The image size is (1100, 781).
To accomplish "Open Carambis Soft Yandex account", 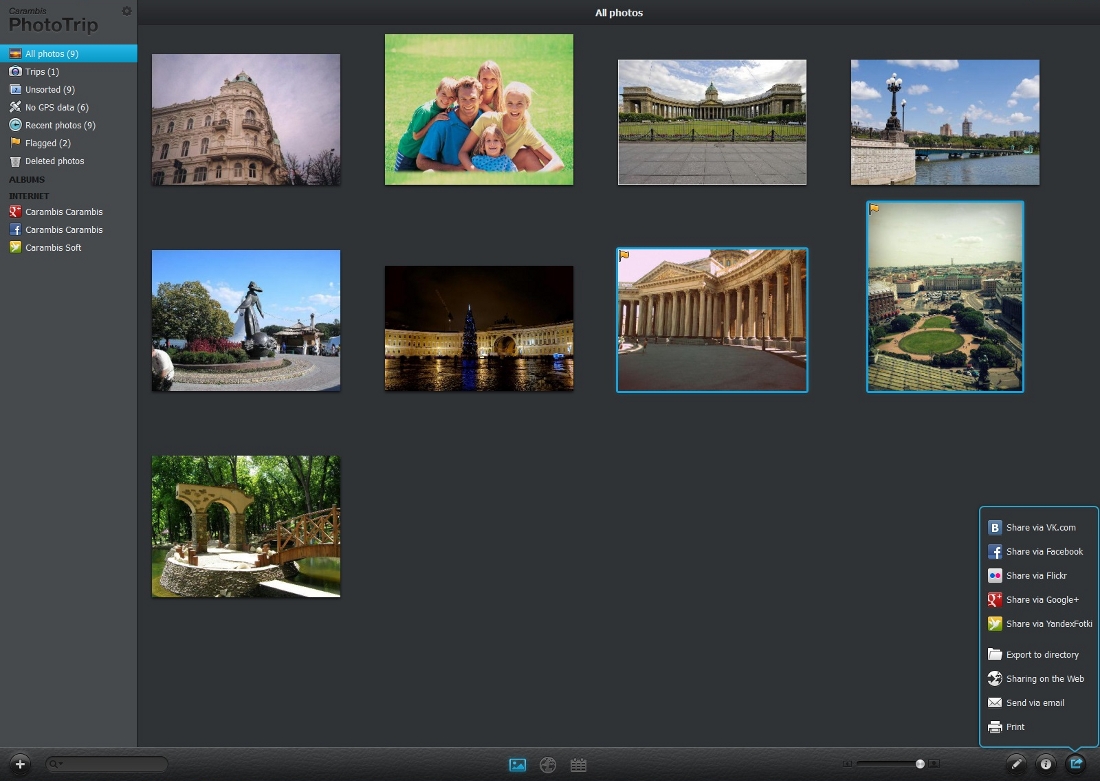I will [53, 248].
